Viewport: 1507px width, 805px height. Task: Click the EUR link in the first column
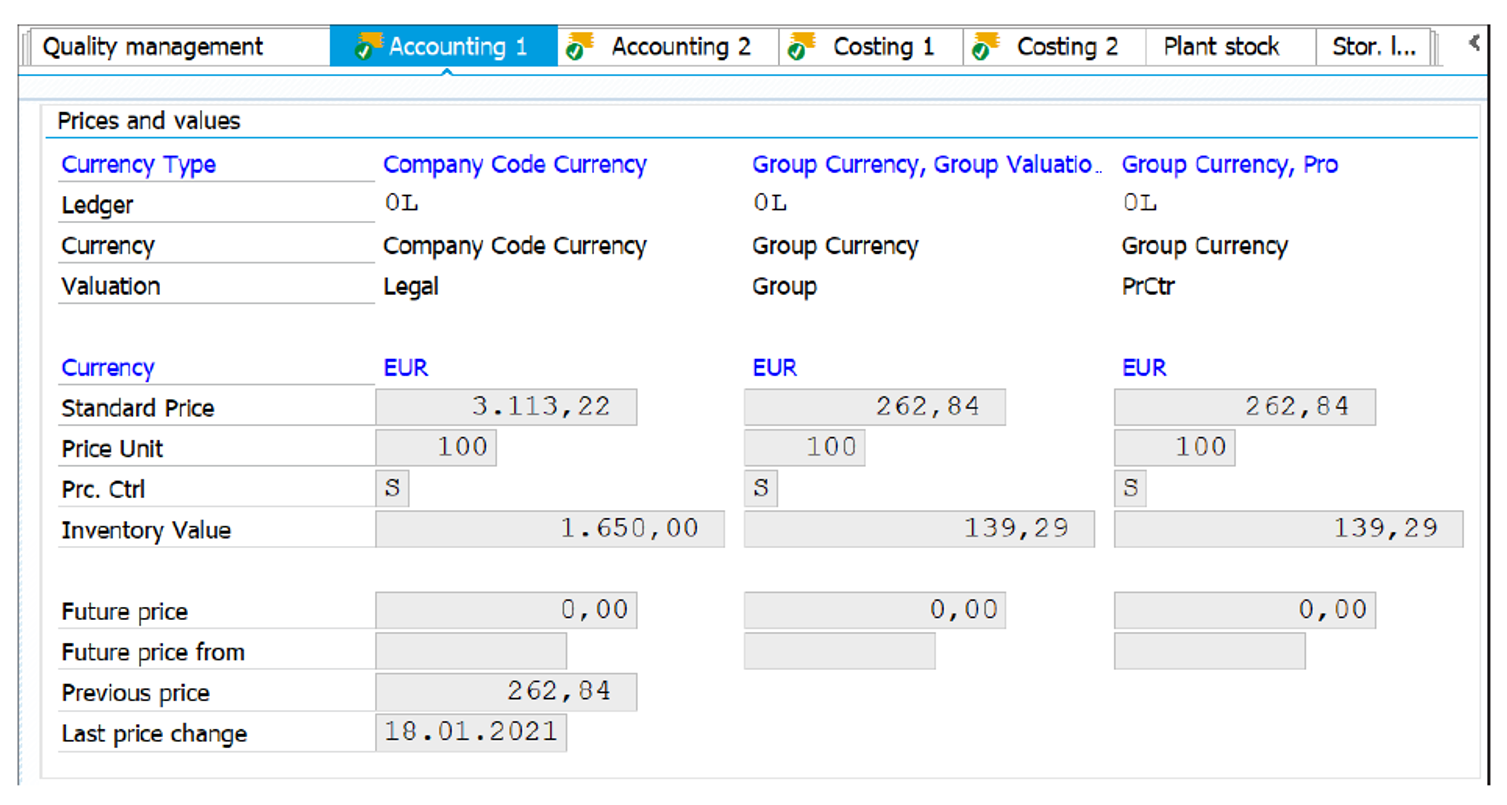[405, 367]
